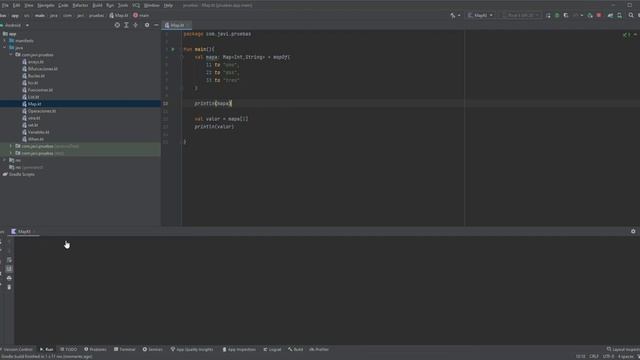Click UTF-8 encoding in status bar
640x360 pixels.
608,357
